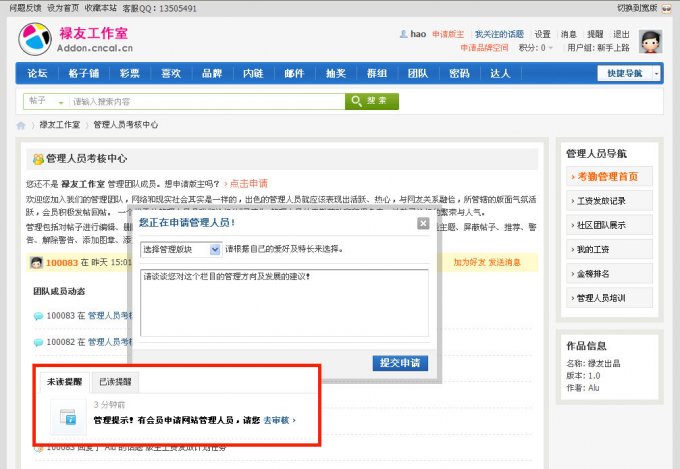Click the 退出 link
Image resolution: width=680 pixels, height=469 pixels.
(621, 34)
